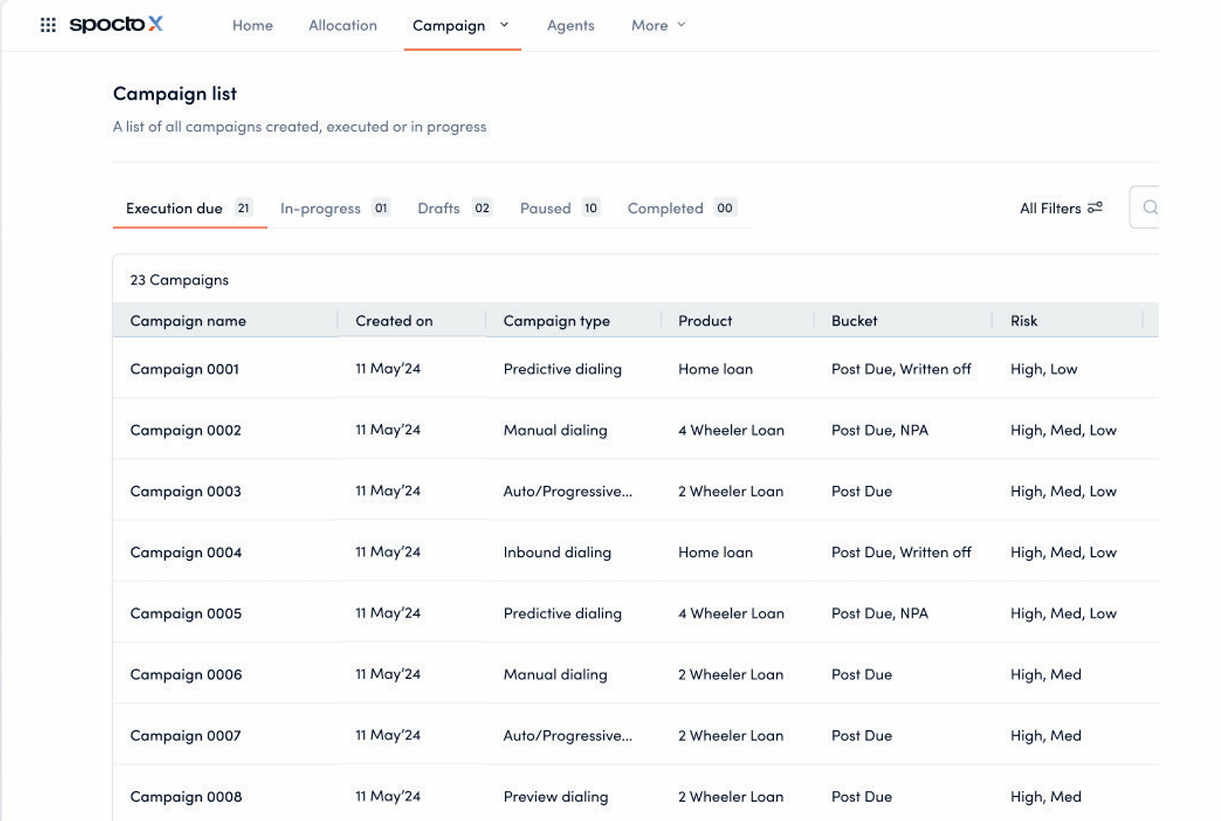Viewport: 1221px width, 821px height.
Task: Click Predictive dialing in Campaign 0001 row
Action: click(563, 369)
